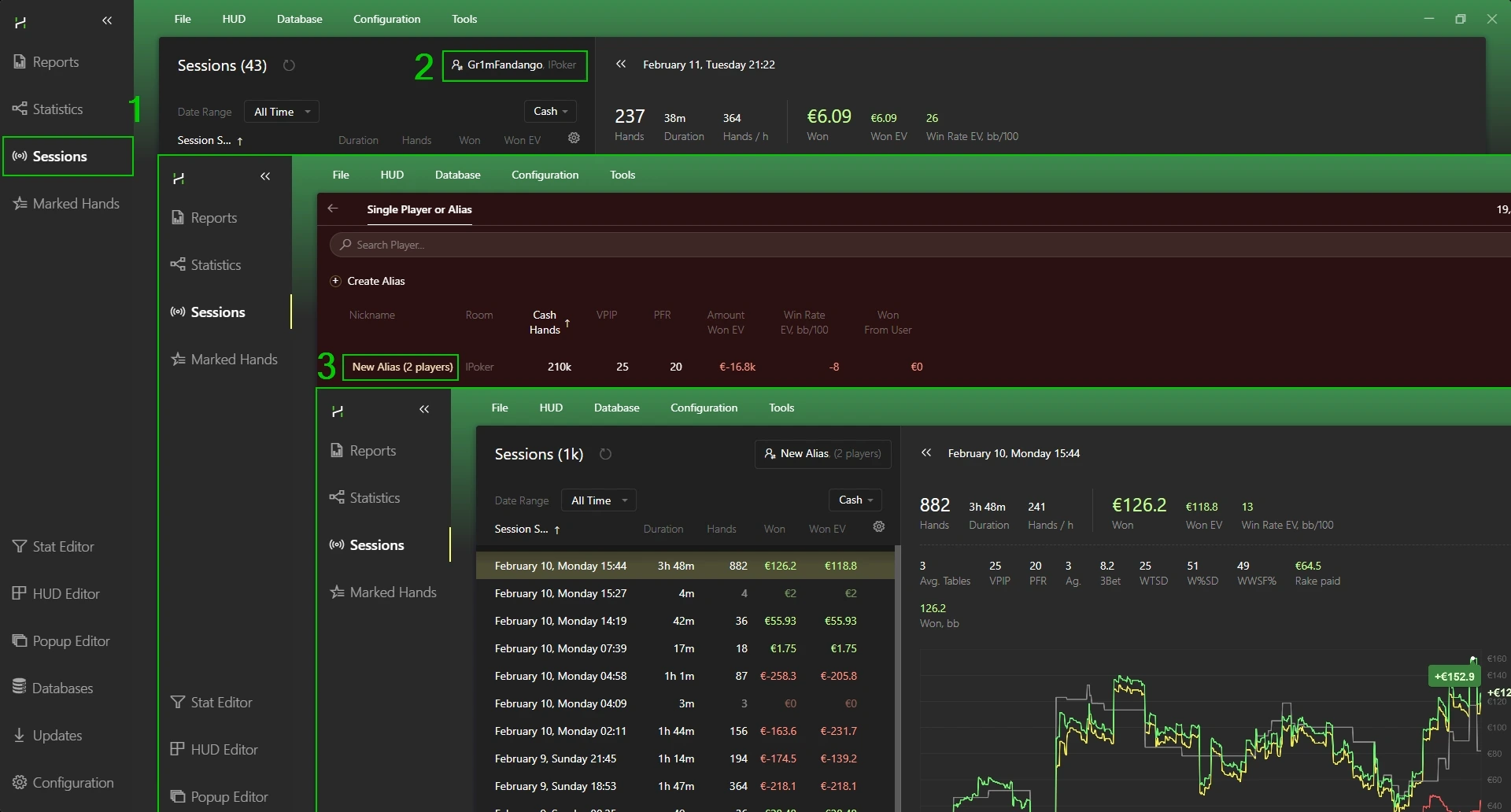Image resolution: width=1511 pixels, height=812 pixels.
Task: Expand All Time dropdown in Sessions (1k) panel
Action: click(x=598, y=500)
